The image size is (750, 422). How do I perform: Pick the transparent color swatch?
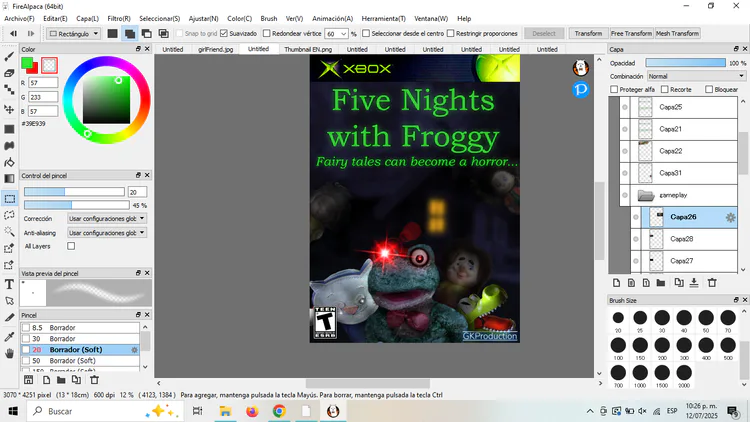click(49, 66)
